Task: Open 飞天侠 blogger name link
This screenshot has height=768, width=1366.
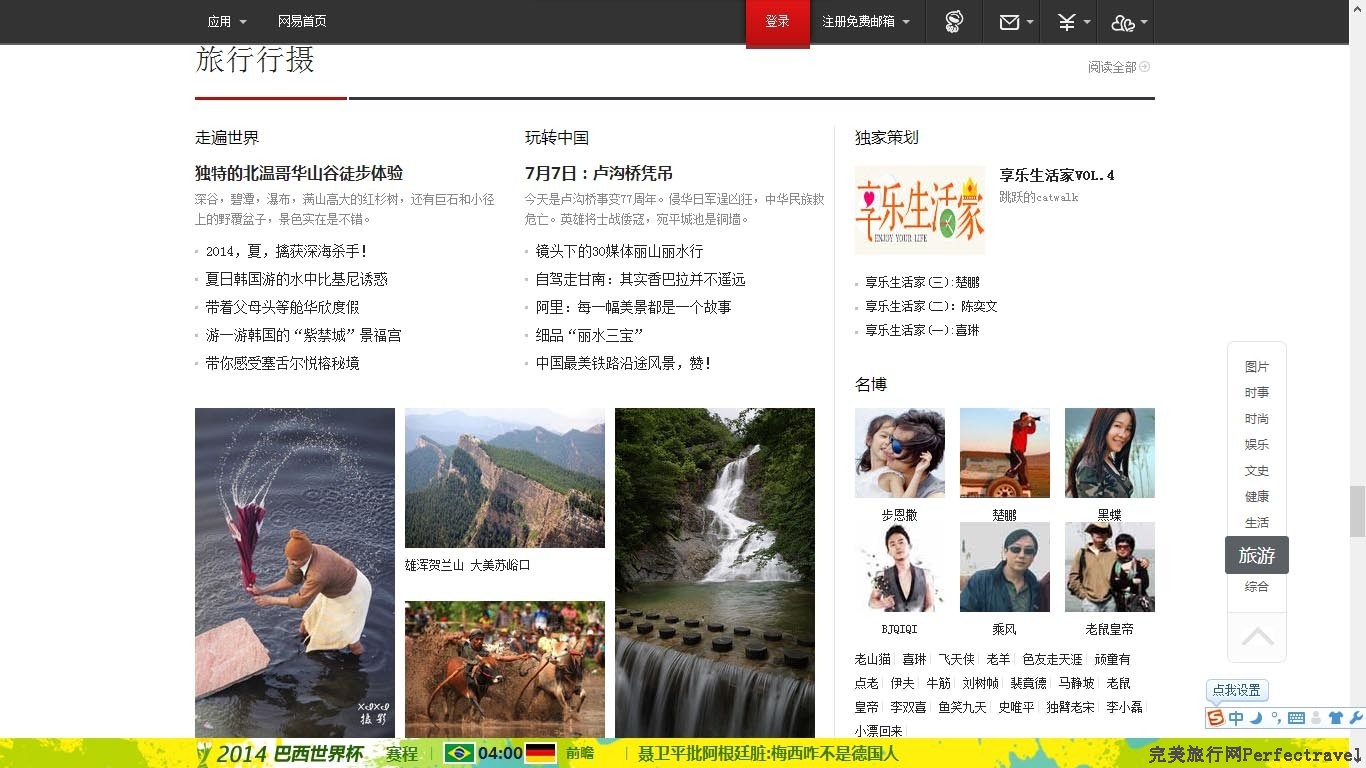Action: tap(956, 659)
